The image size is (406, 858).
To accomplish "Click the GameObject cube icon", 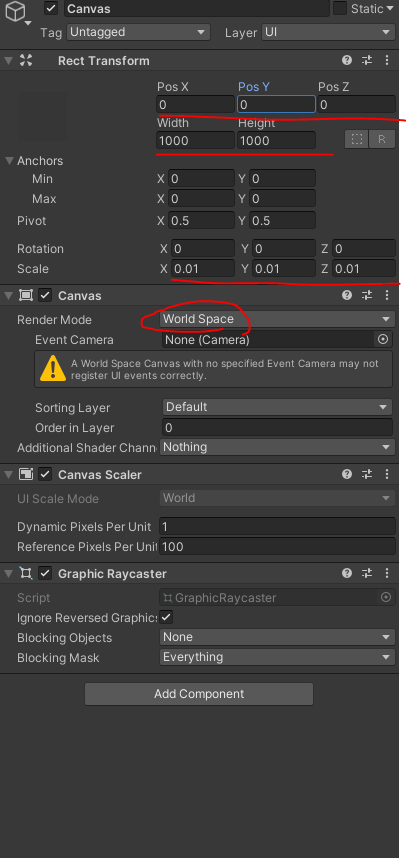I will pyautogui.click(x=15, y=11).
